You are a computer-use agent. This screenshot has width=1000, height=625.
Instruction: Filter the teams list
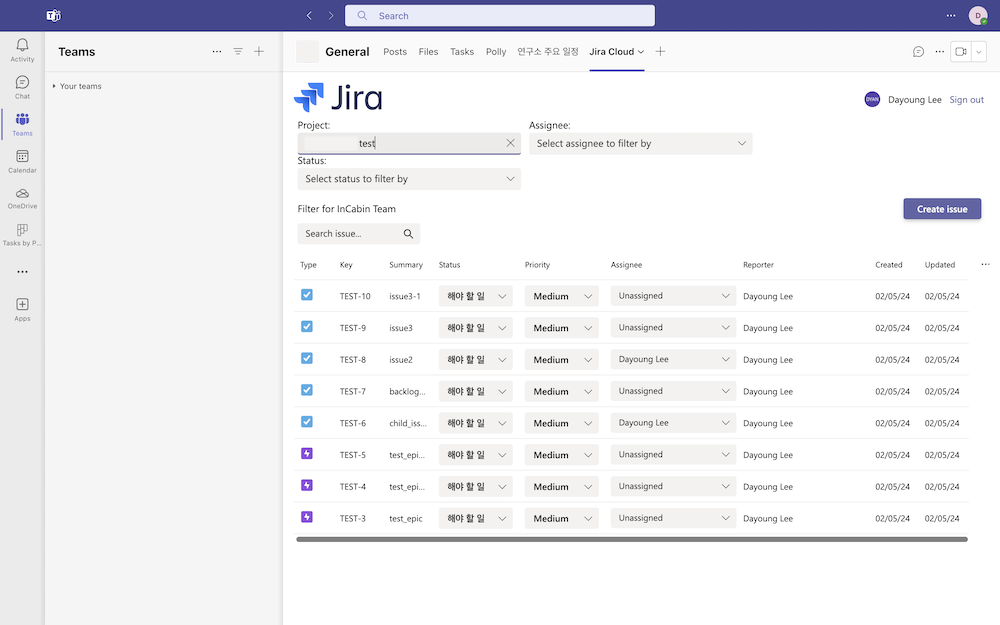pyautogui.click(x=238, y=52)
